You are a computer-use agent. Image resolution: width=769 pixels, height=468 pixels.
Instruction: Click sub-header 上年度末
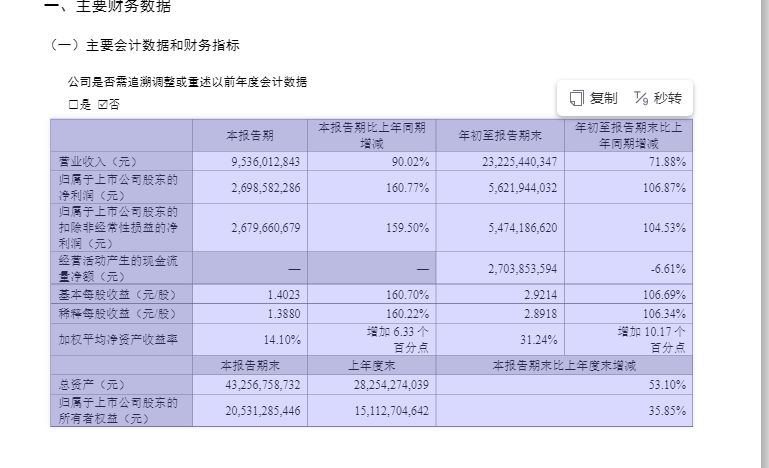372,365
